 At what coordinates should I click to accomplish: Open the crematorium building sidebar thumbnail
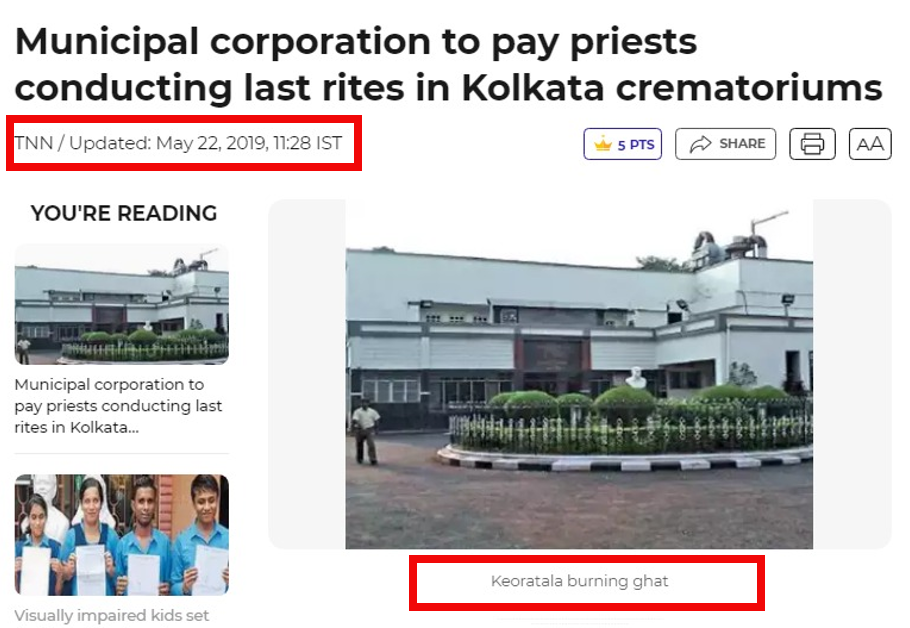point(122,304)
